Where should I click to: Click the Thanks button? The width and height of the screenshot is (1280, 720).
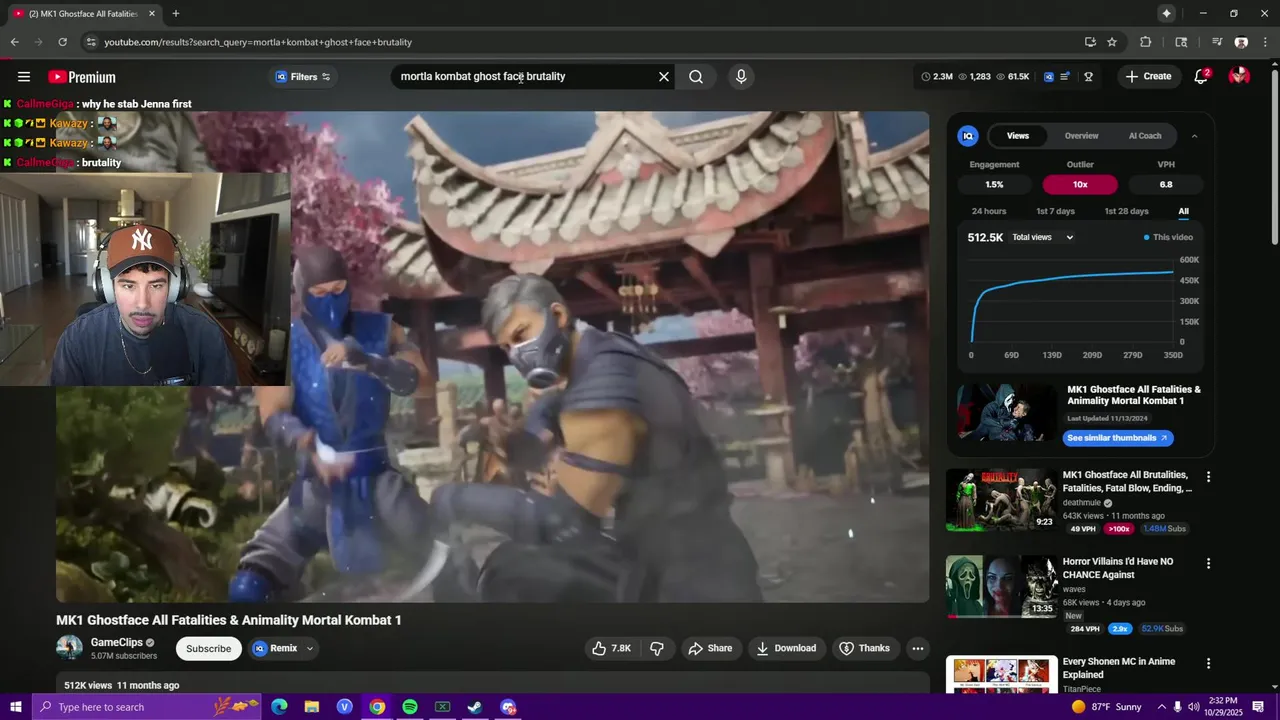[864, 648]
